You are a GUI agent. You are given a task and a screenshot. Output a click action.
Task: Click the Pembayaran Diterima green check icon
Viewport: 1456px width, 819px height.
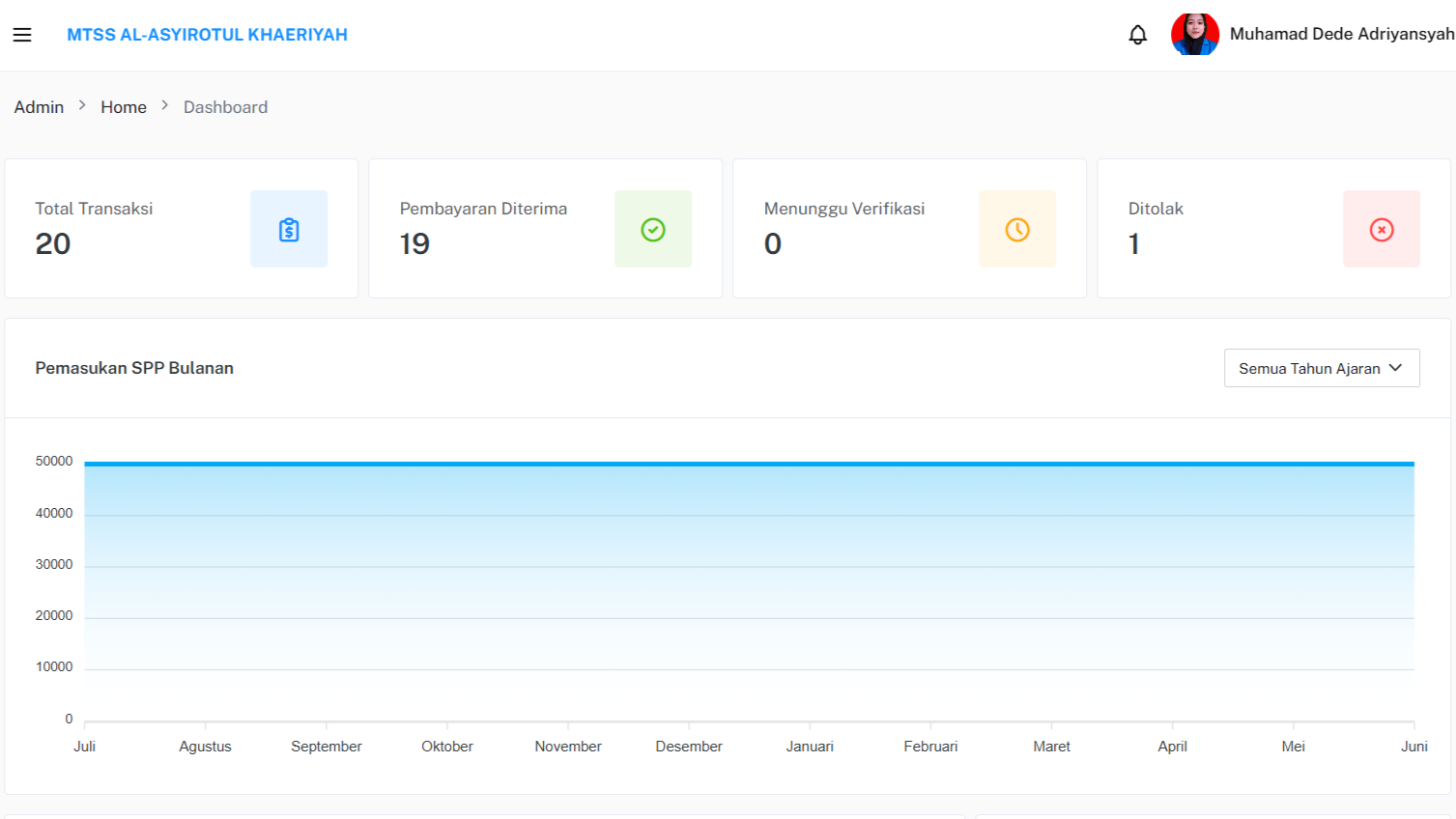653,229
